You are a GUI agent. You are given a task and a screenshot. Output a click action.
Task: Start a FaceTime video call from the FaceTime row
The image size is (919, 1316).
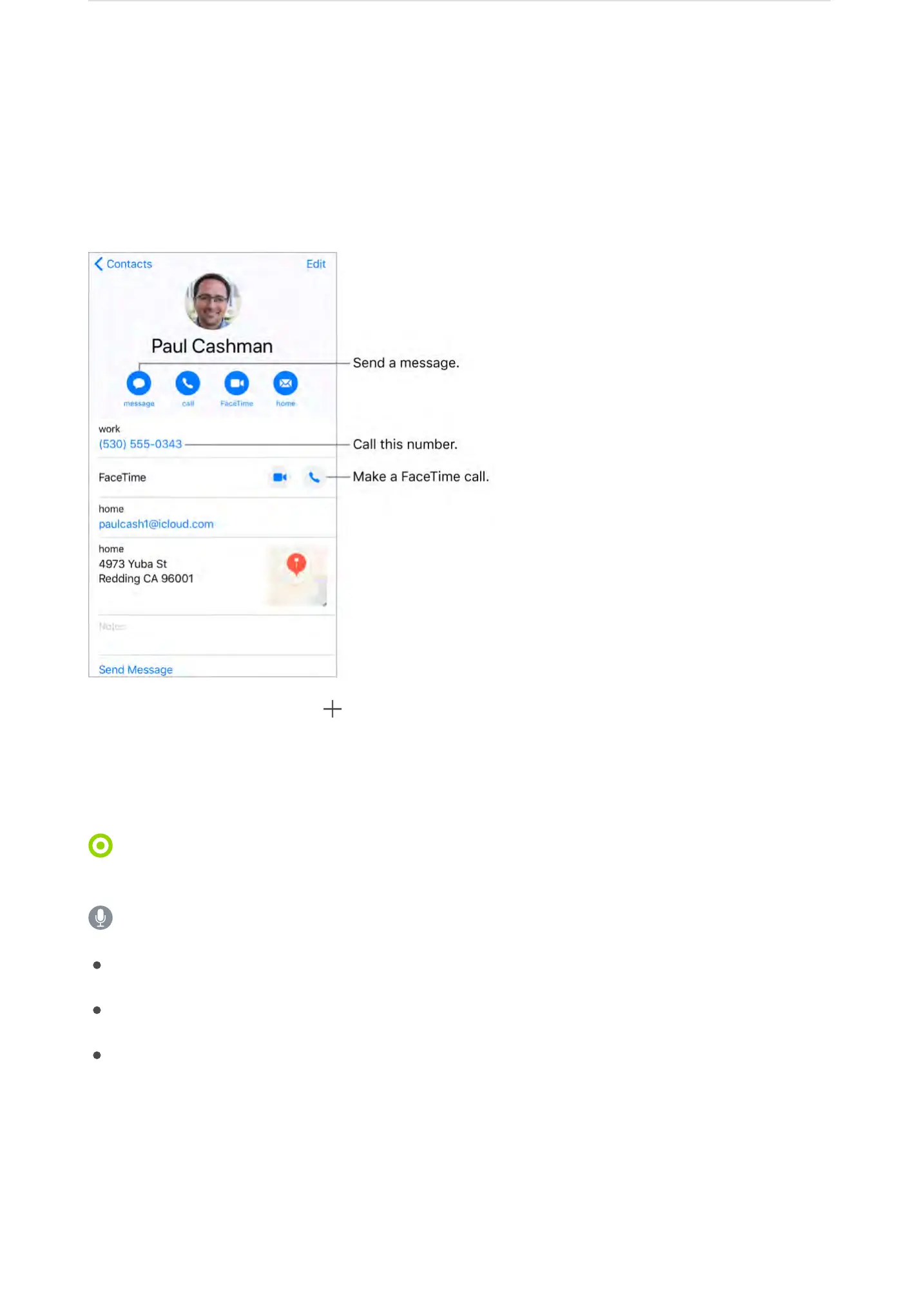tap(280, 478)
